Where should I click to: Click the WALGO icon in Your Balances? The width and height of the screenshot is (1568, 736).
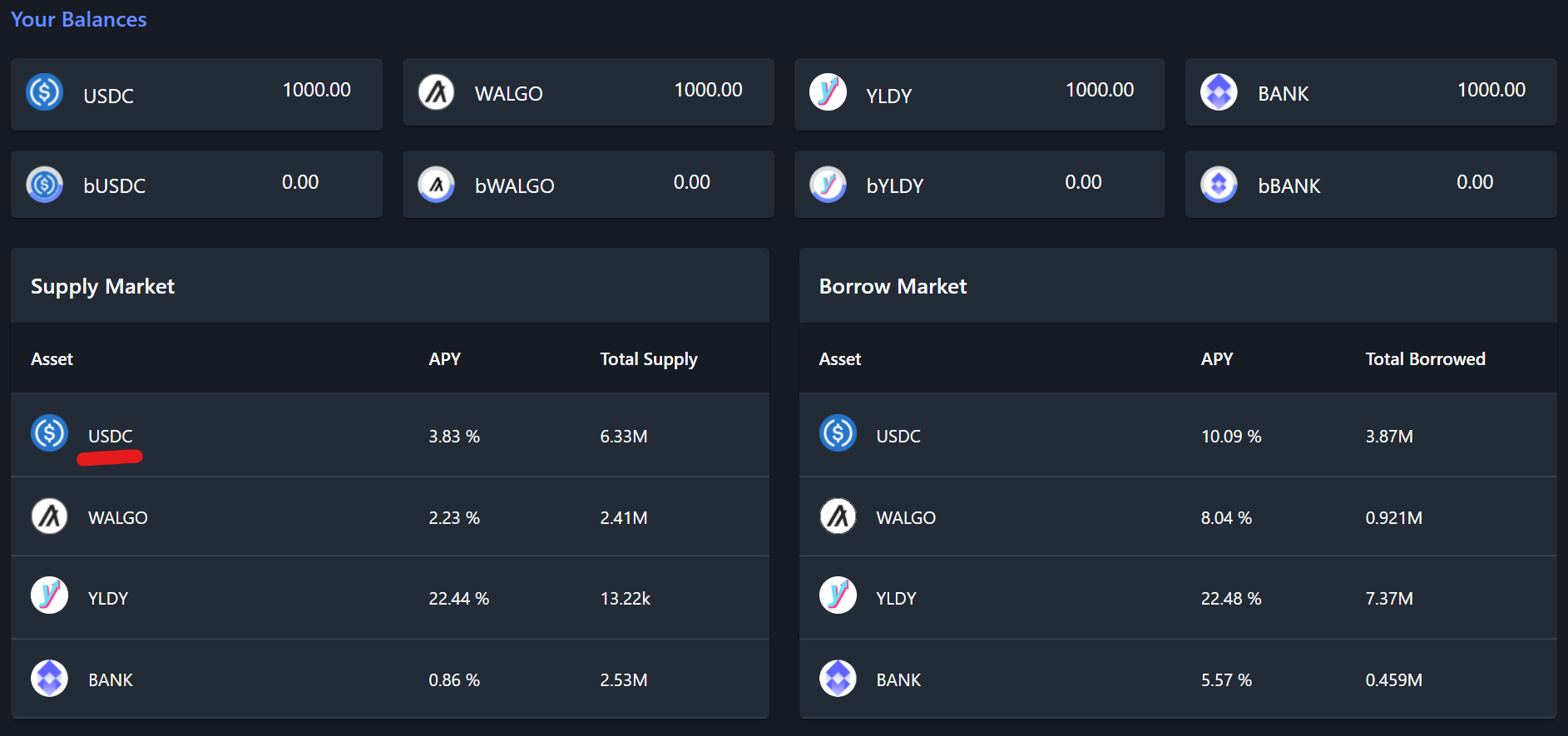point(437,92)
